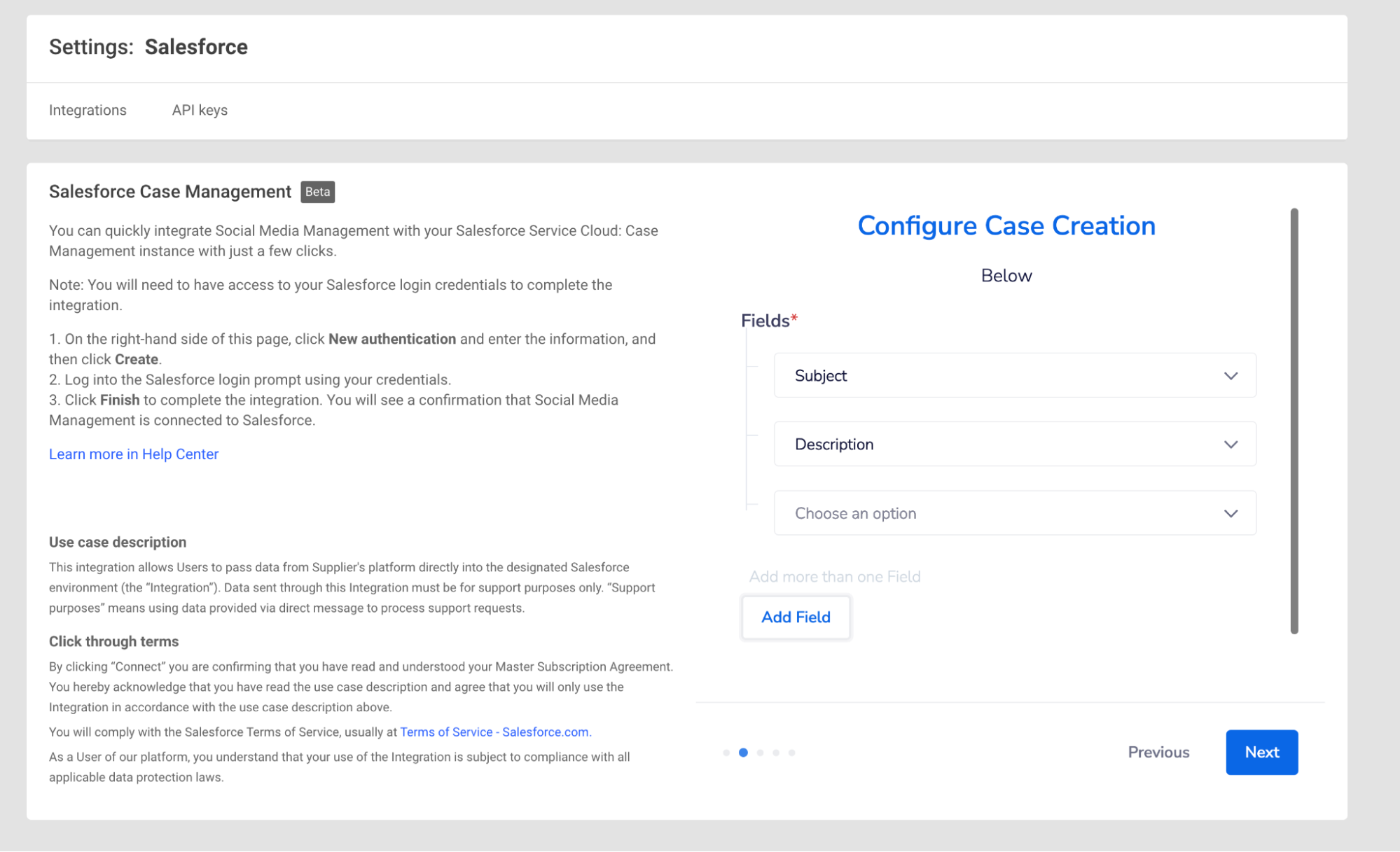The image size is (1400, 852).
Task: Jump to the first pagination dot
Action: tap(726, 753)
